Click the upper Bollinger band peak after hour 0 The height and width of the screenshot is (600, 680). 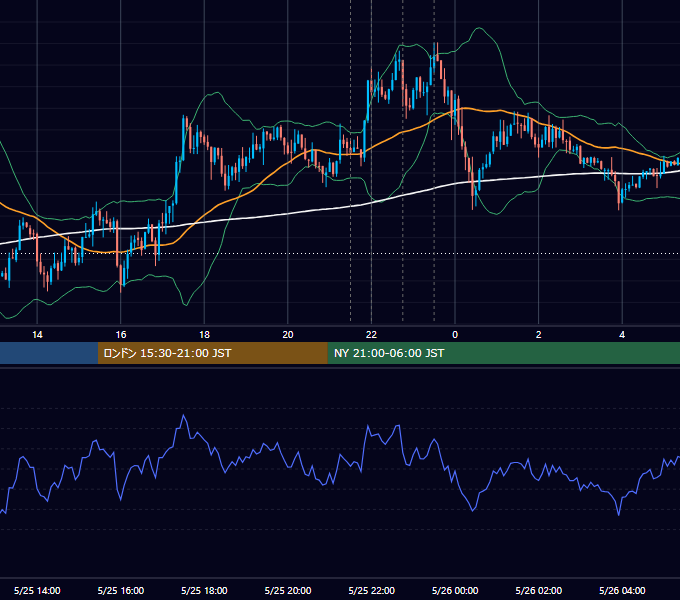coord(479,28)
